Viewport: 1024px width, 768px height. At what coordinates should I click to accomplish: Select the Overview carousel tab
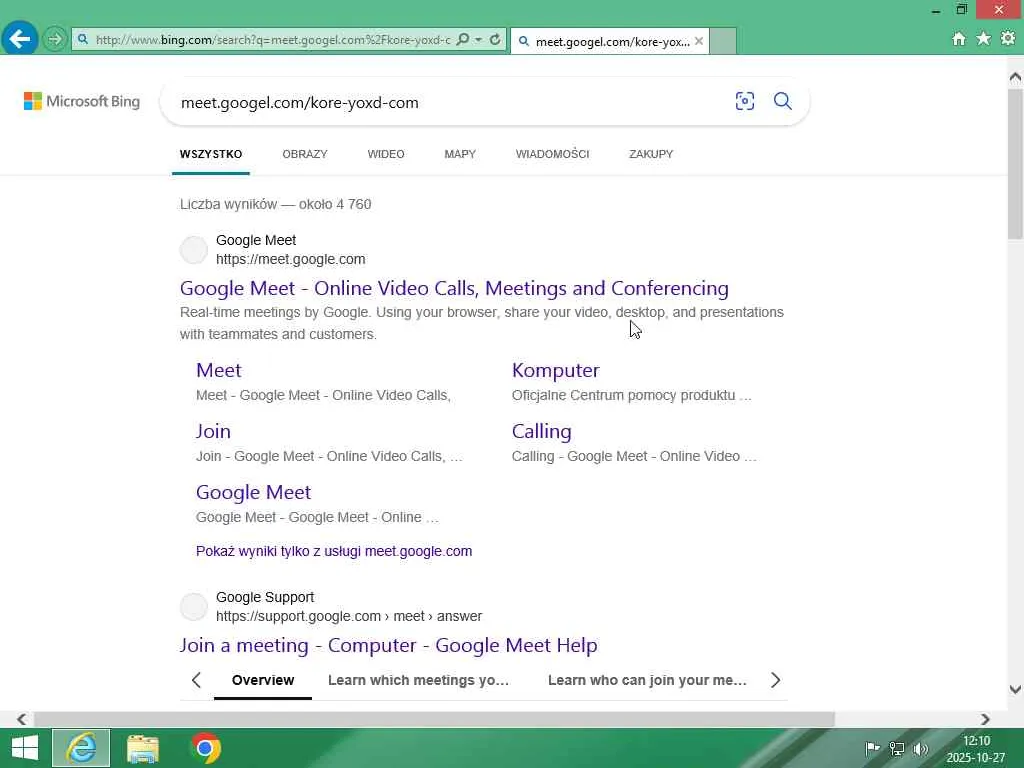(263, 680)
